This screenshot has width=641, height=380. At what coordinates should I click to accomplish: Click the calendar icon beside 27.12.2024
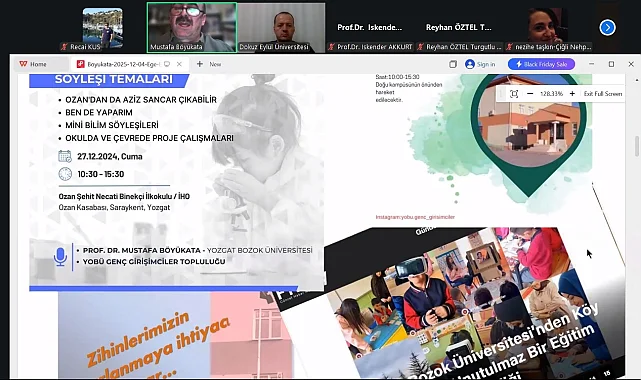[65, 156]
